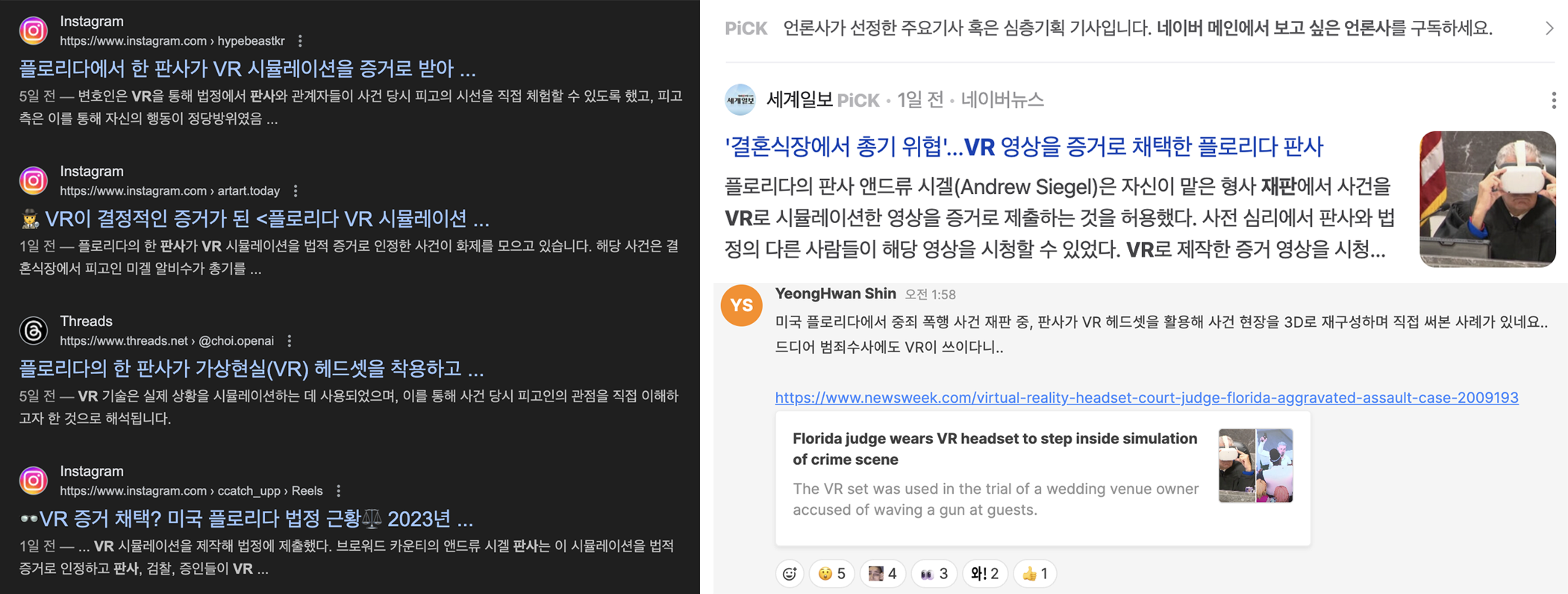Click the hypebeastkr Instagram URL text
This screenshot has width=1568, height=594.
point(172,41)
